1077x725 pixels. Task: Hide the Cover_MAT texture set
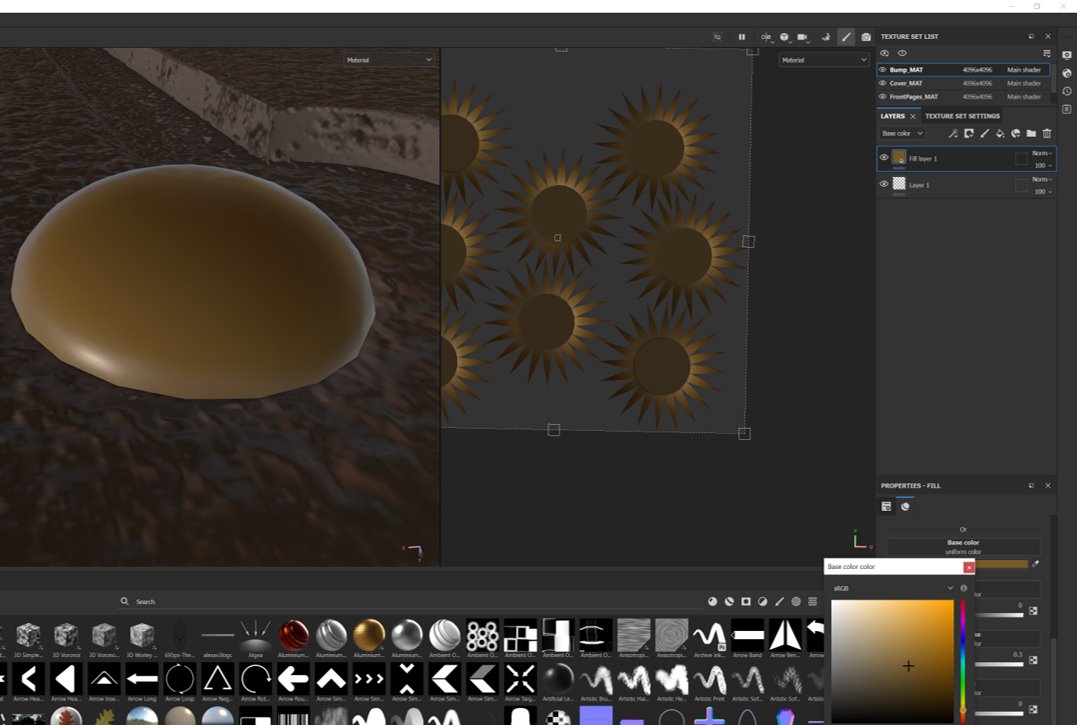coord(882,83)
